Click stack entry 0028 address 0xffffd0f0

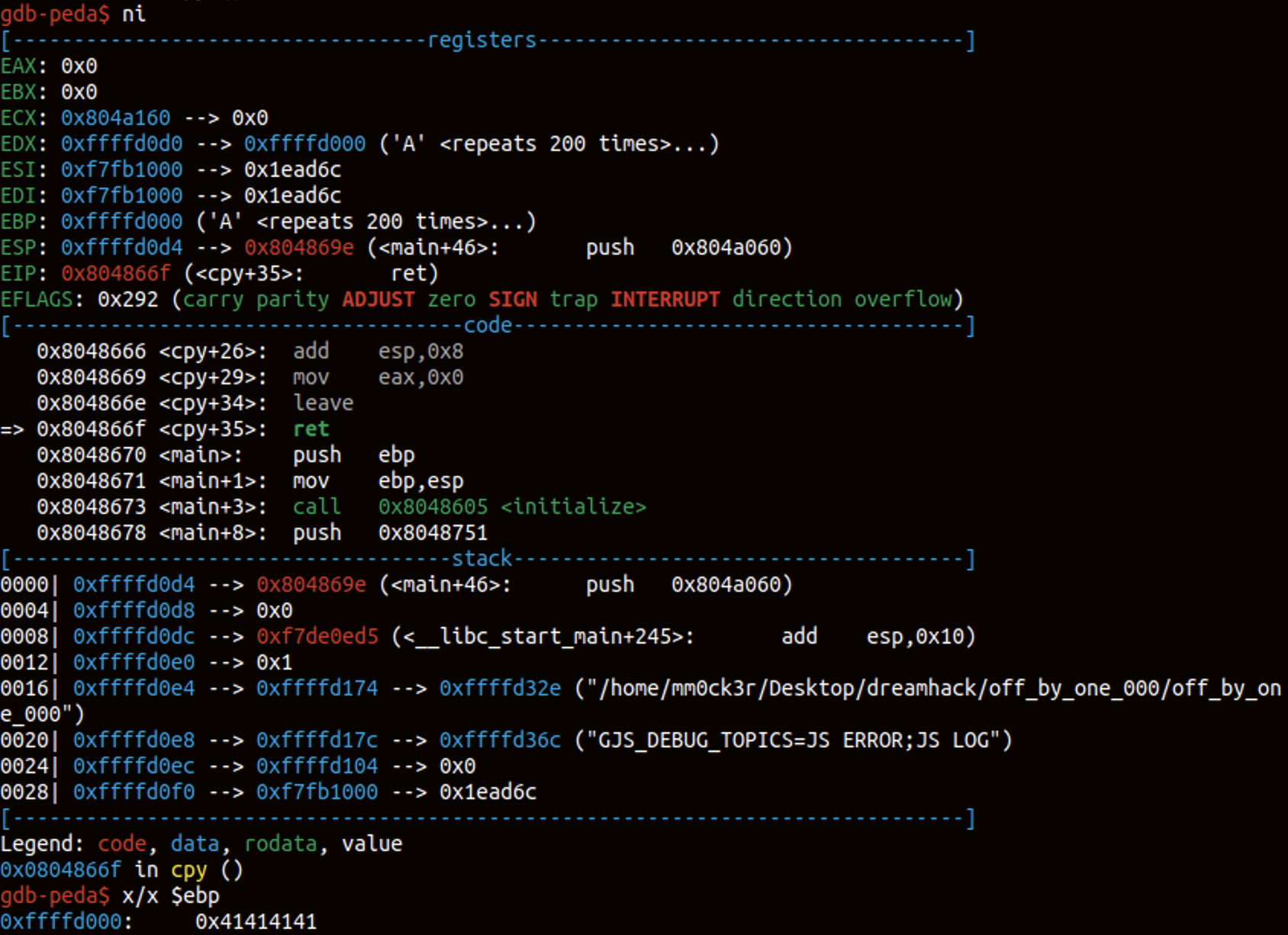pos(134,792)
